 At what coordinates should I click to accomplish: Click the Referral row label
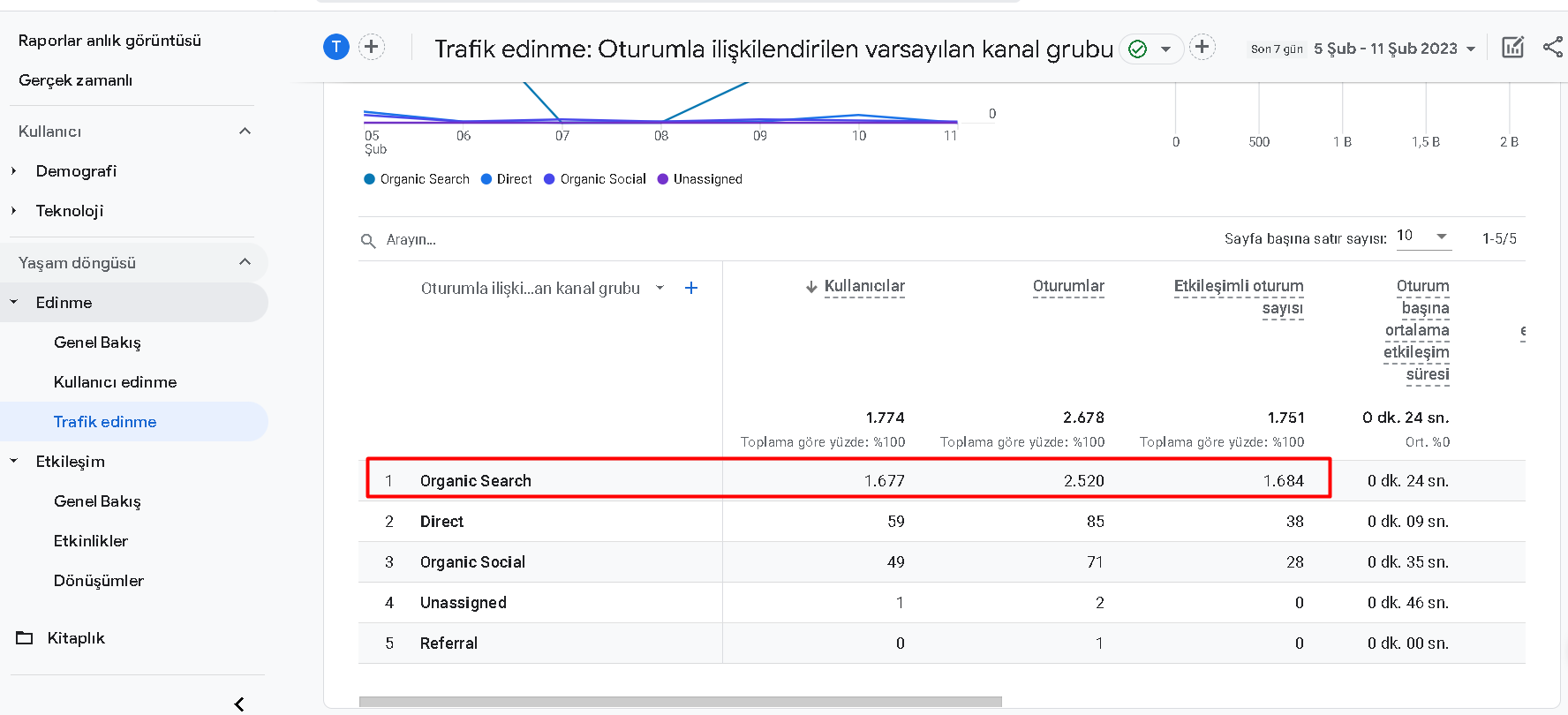tap(449, 643)
